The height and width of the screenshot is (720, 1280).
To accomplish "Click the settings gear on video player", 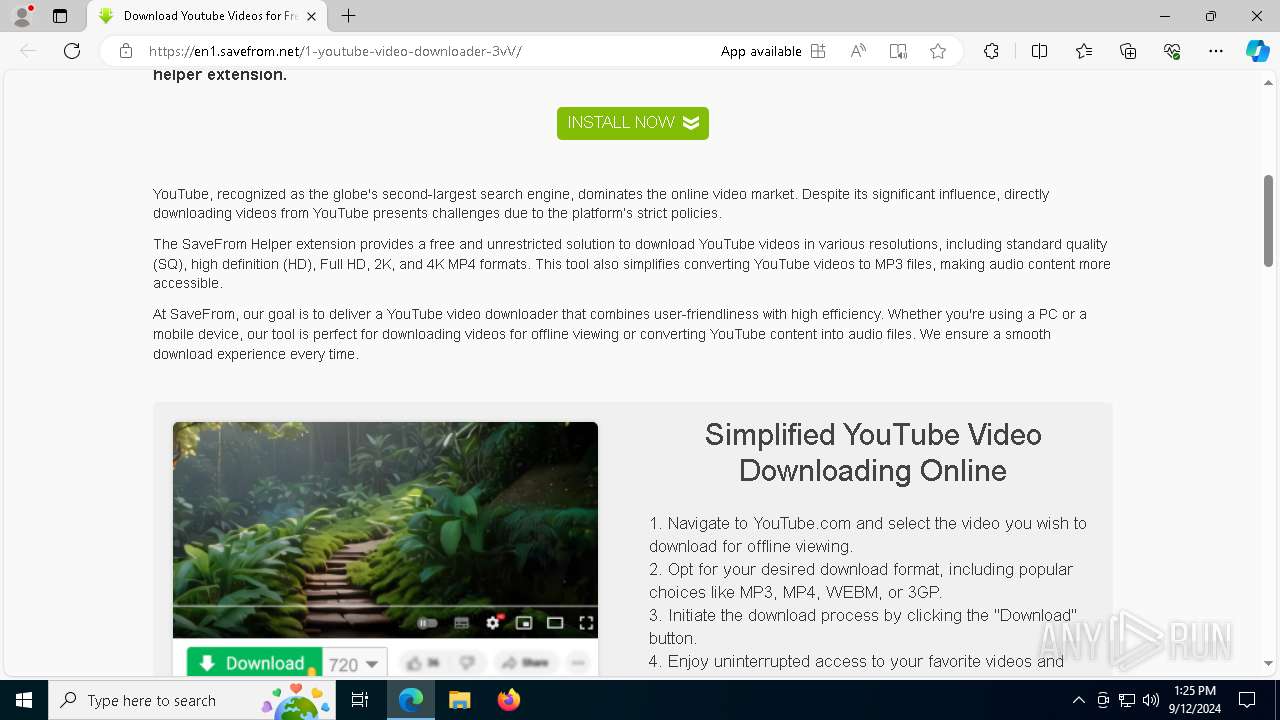I will point(492,623).
